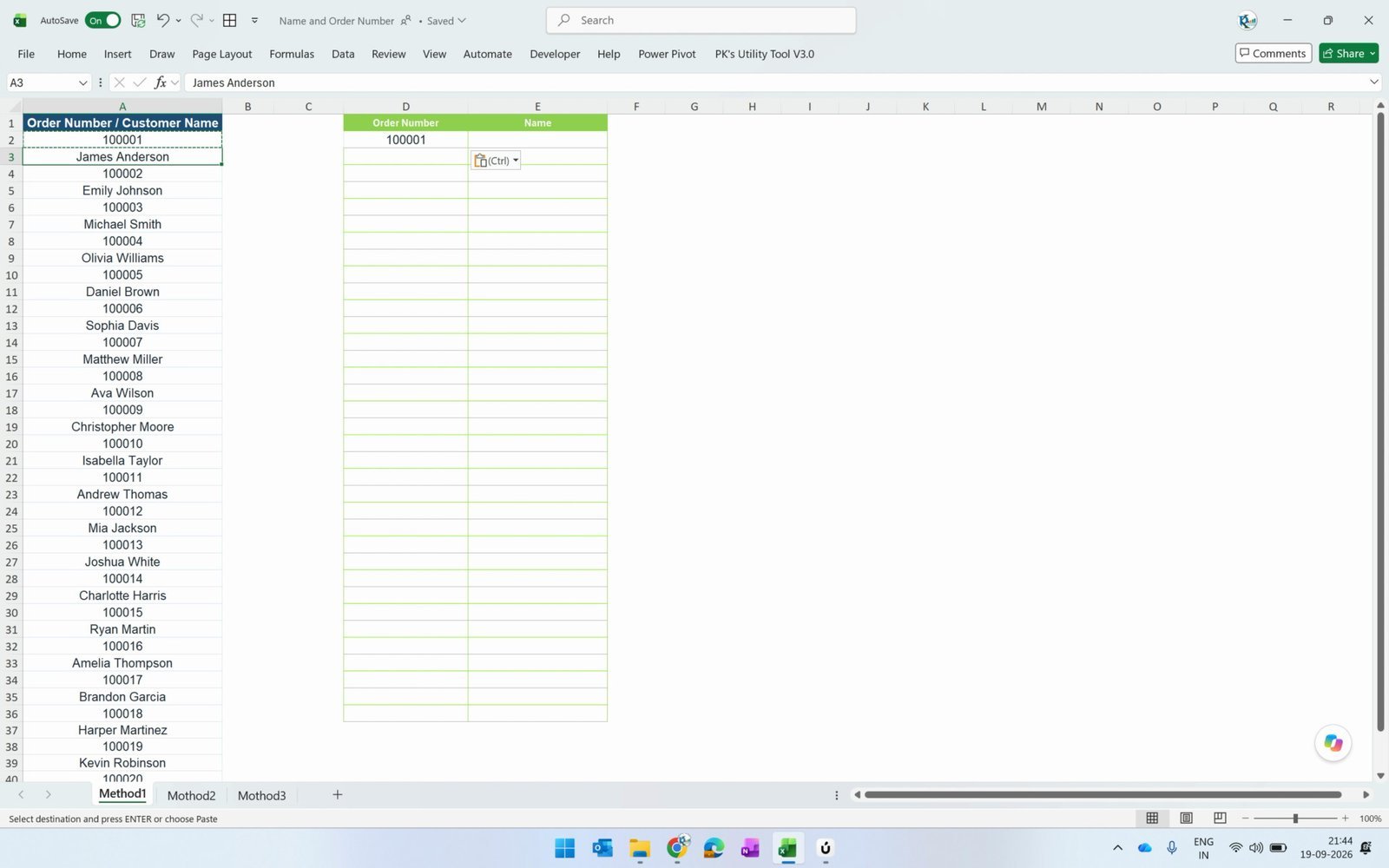Switch to Page Layout view icon
Image resolution: width=1389 pixels, height=868 pixels.
[1186, 818]
